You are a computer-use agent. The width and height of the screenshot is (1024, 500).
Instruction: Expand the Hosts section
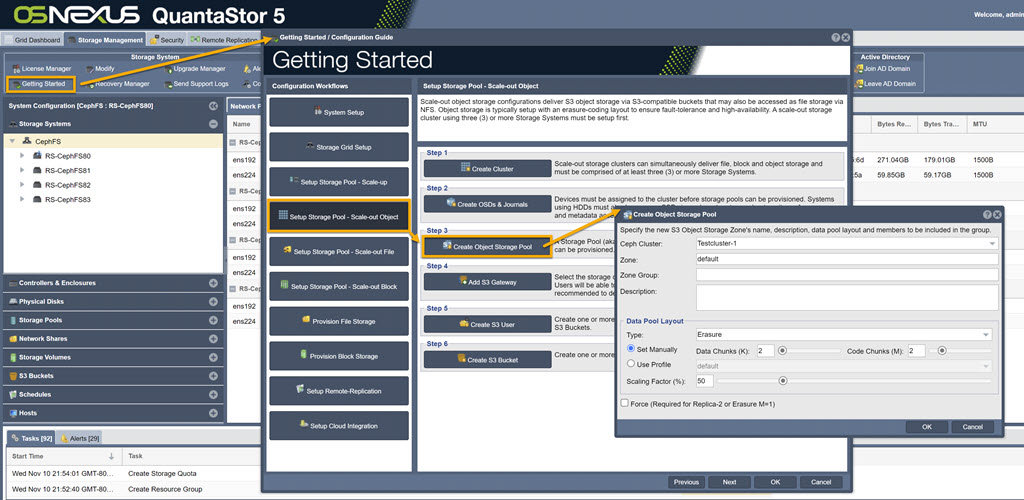[213, 413]
